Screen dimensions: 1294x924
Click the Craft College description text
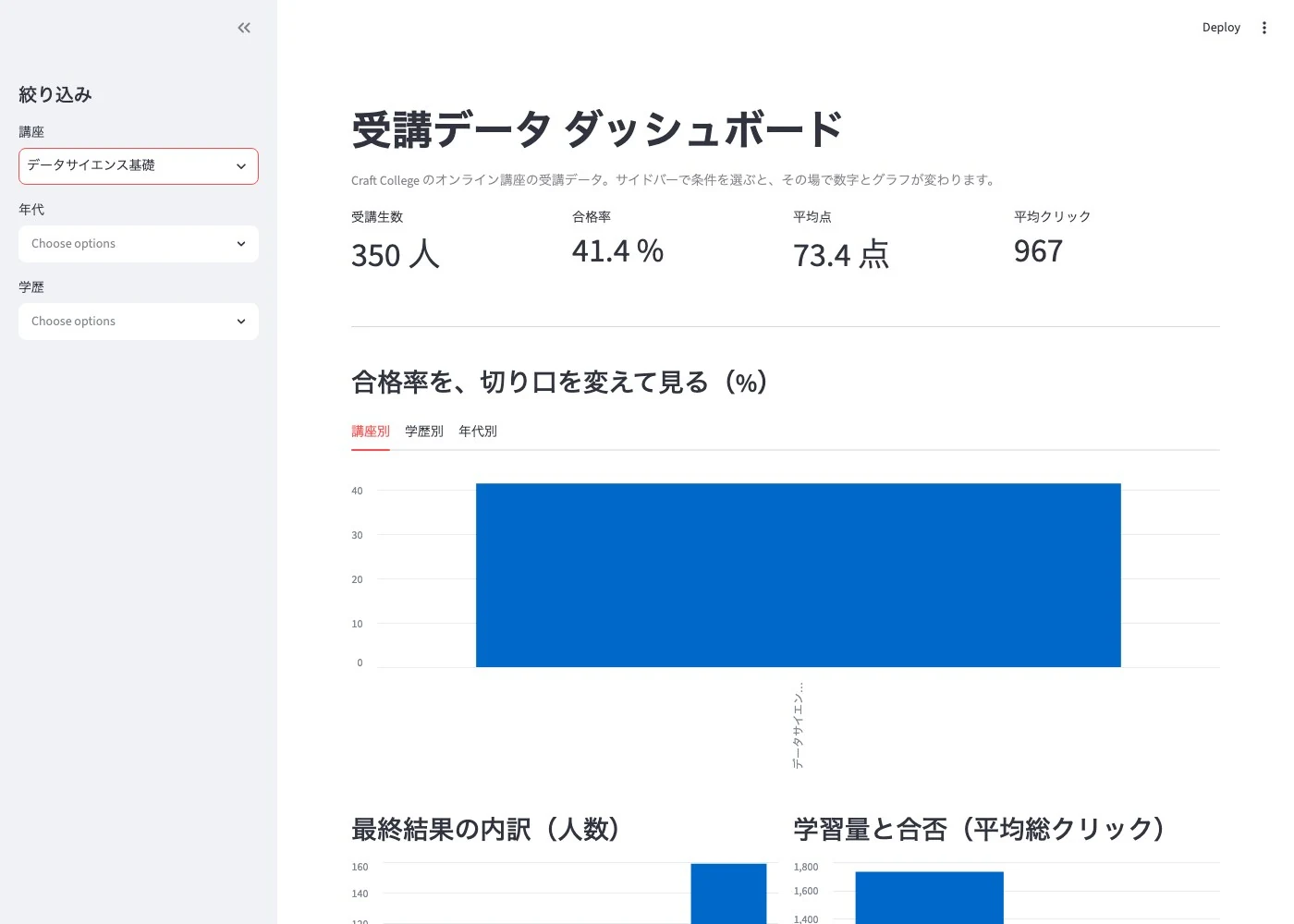pos(675,180)
